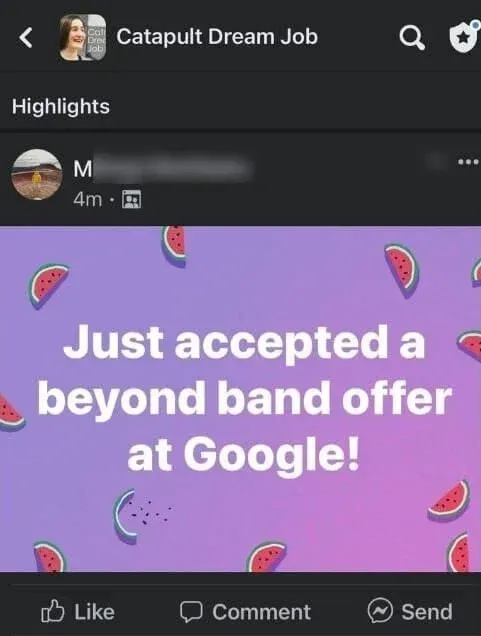Open the admin shield star badge icon
The height and width of the screenshot is (636, 481).
tap(465, 36)
